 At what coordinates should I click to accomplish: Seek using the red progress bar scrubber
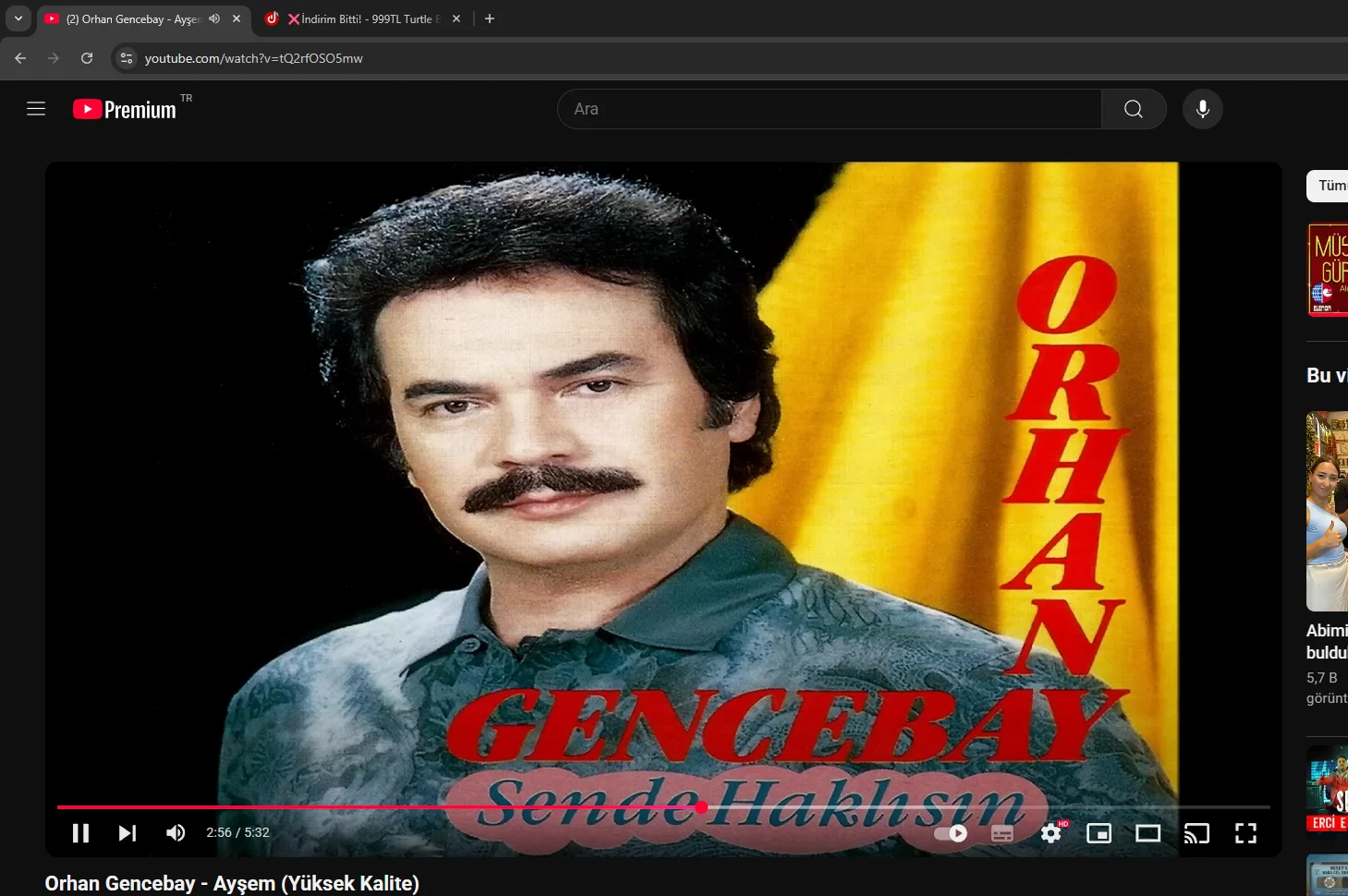pyautogui.click(x=701, y=807)
